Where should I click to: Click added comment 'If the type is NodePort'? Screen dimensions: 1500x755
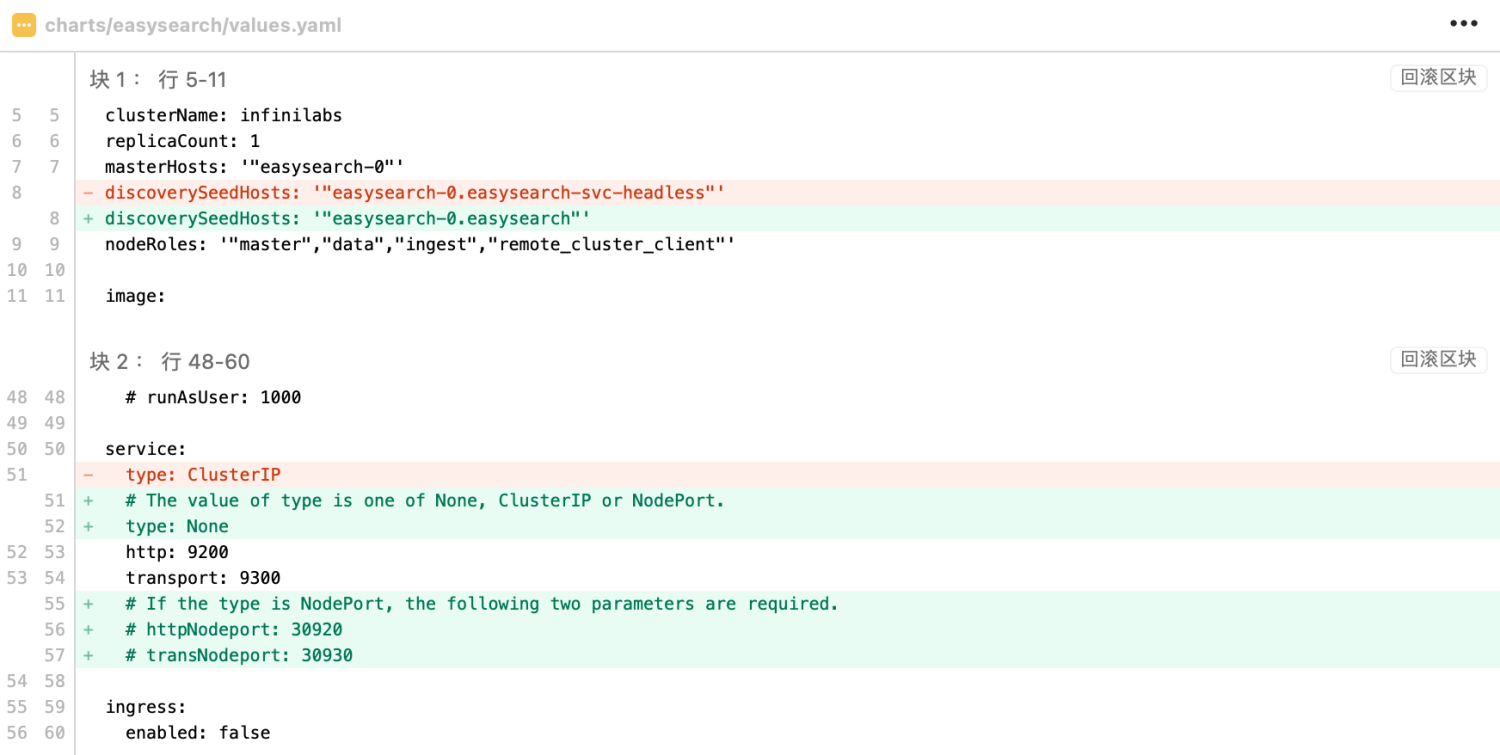tap(787, 605)
